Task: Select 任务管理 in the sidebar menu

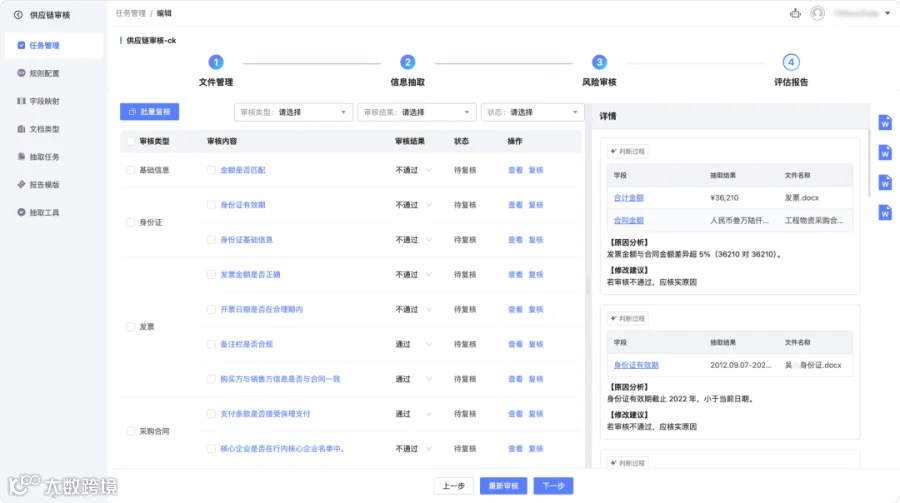Action: (54, 45)
